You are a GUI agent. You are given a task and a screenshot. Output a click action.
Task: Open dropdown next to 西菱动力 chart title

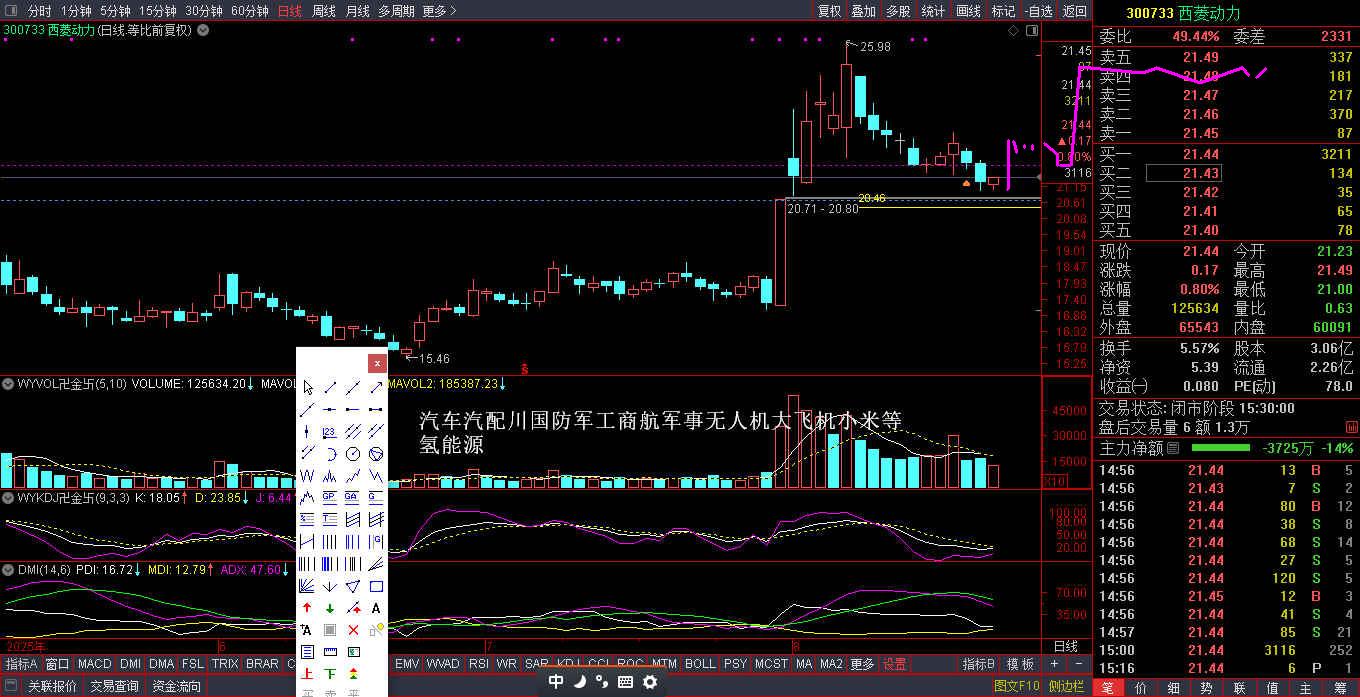[203, 30]
